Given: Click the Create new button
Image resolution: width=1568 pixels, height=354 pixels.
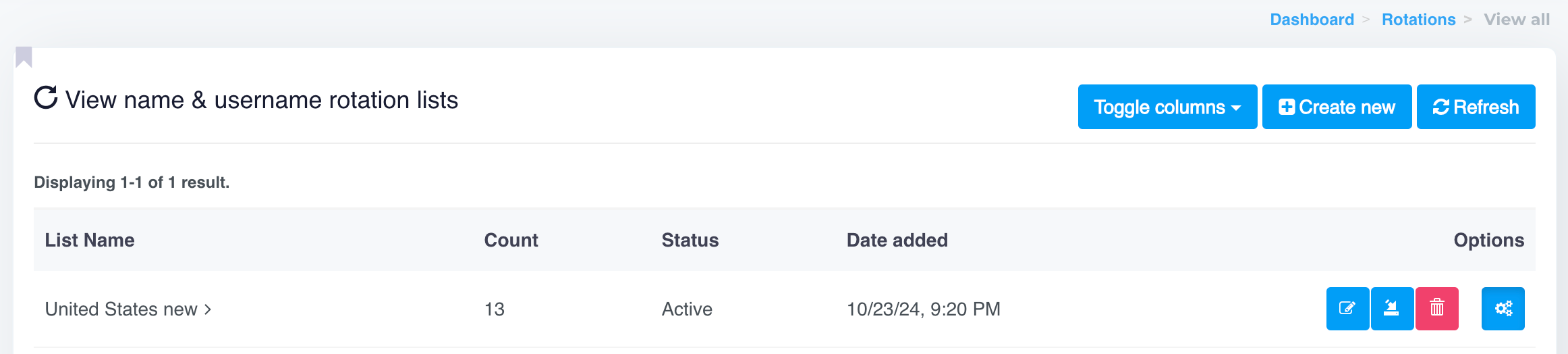Looking at the screenshot, I should click(x=1337, y=107).
